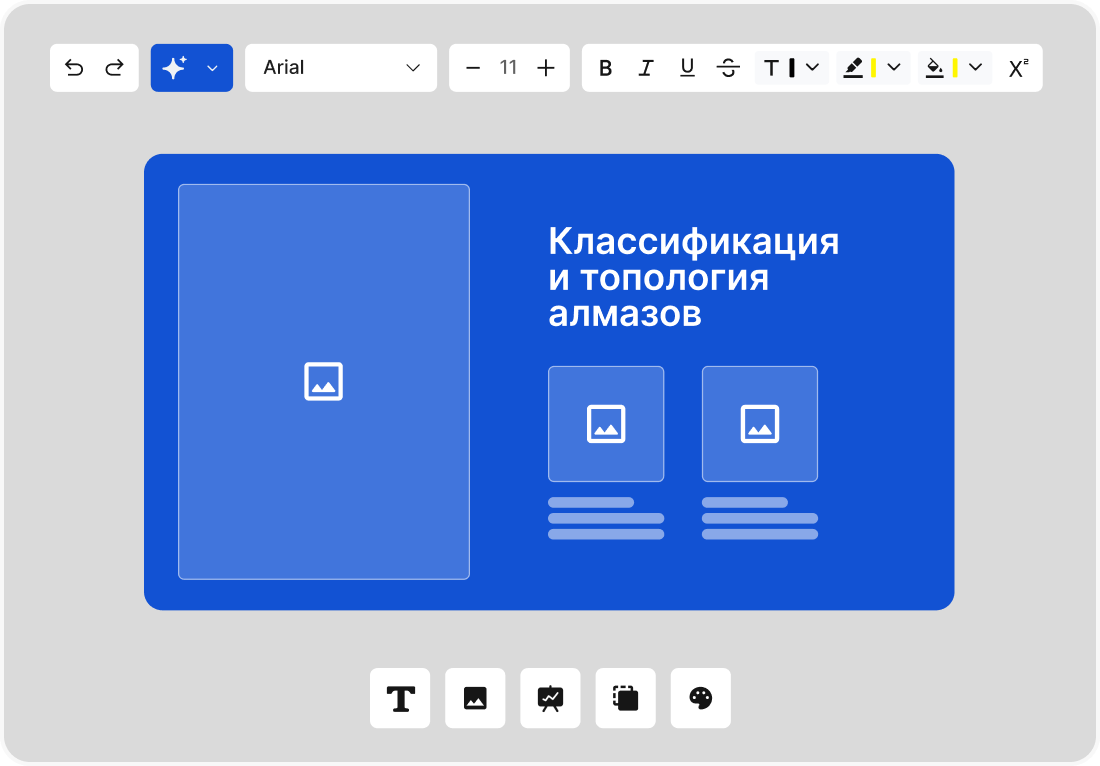Open the Arial font family dropdown

(340, 68)
